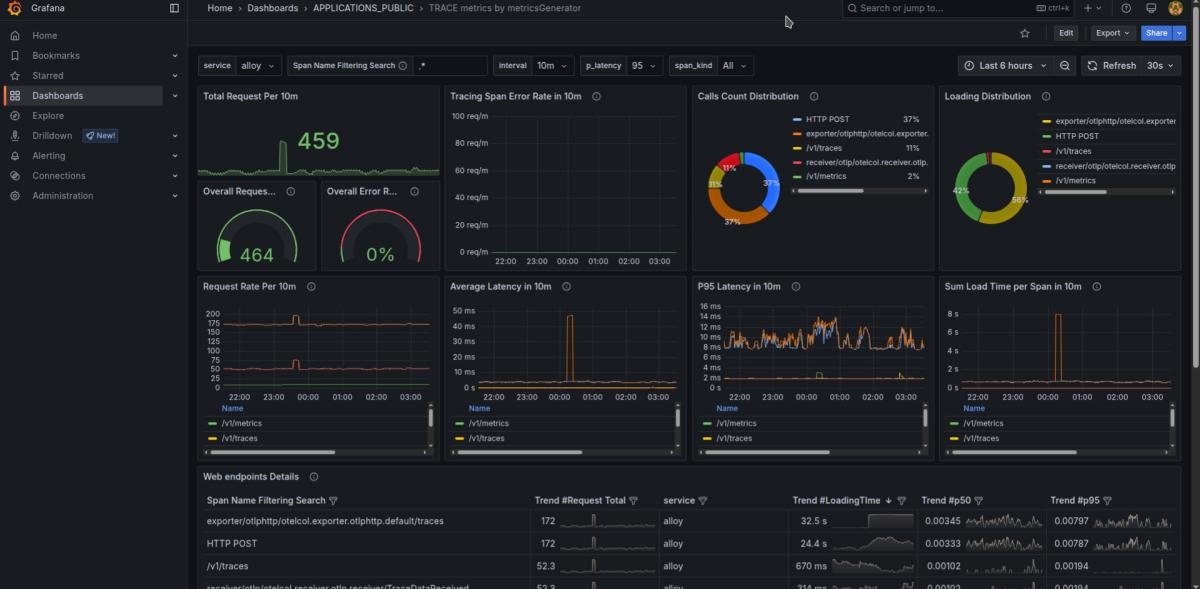Toggle /v1/traces series in Calls Count legend
The width and height of the screenshot is (1200, 589).
(824, 148)
